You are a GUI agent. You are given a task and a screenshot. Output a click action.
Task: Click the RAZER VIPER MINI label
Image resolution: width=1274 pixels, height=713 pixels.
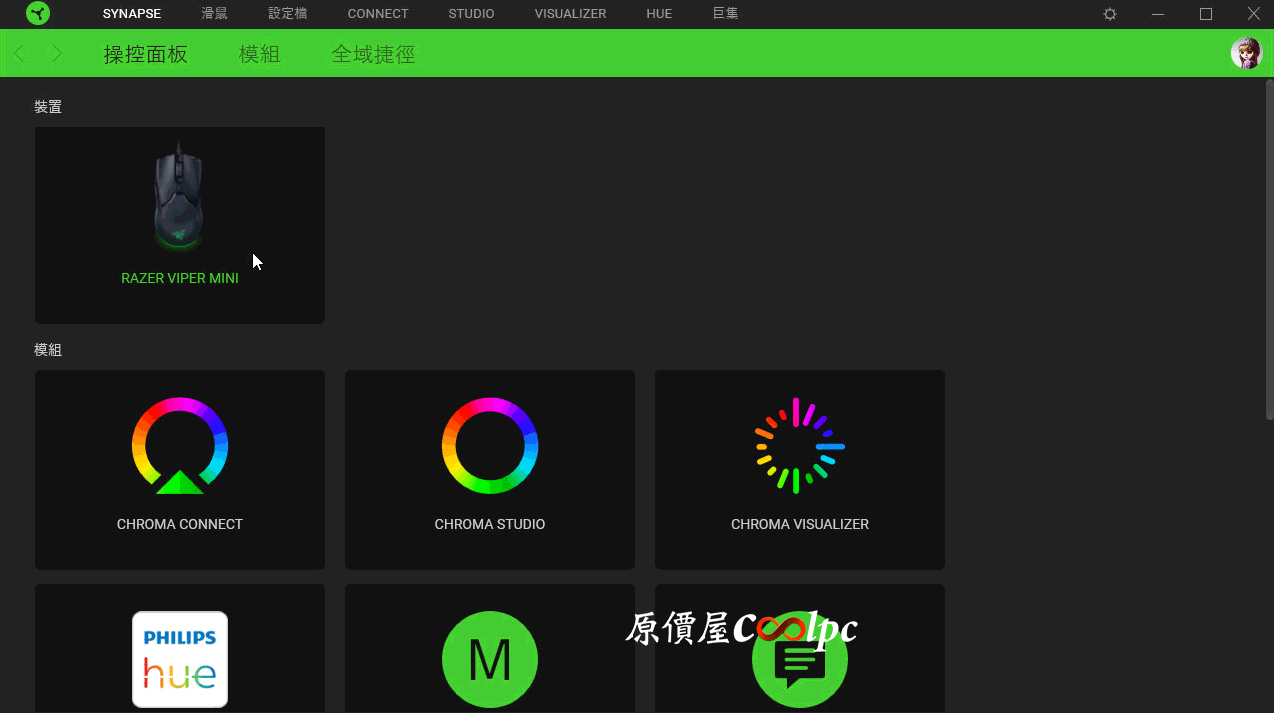(180, 278)
